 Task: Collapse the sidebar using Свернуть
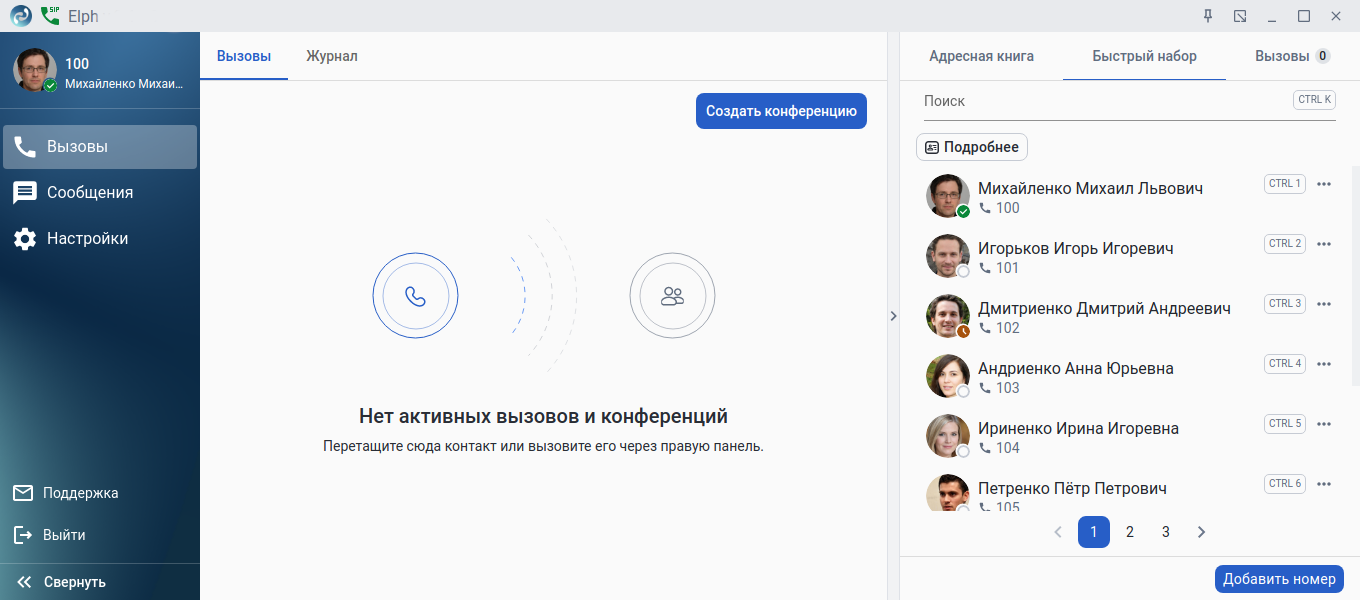click(74, 582)
